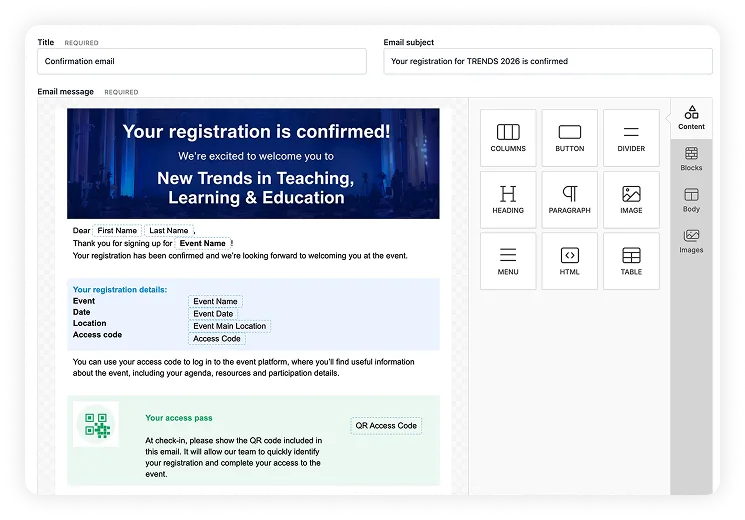Click the 'Date' label in details
Screen dimensions: 745x520
coord(81,312)
